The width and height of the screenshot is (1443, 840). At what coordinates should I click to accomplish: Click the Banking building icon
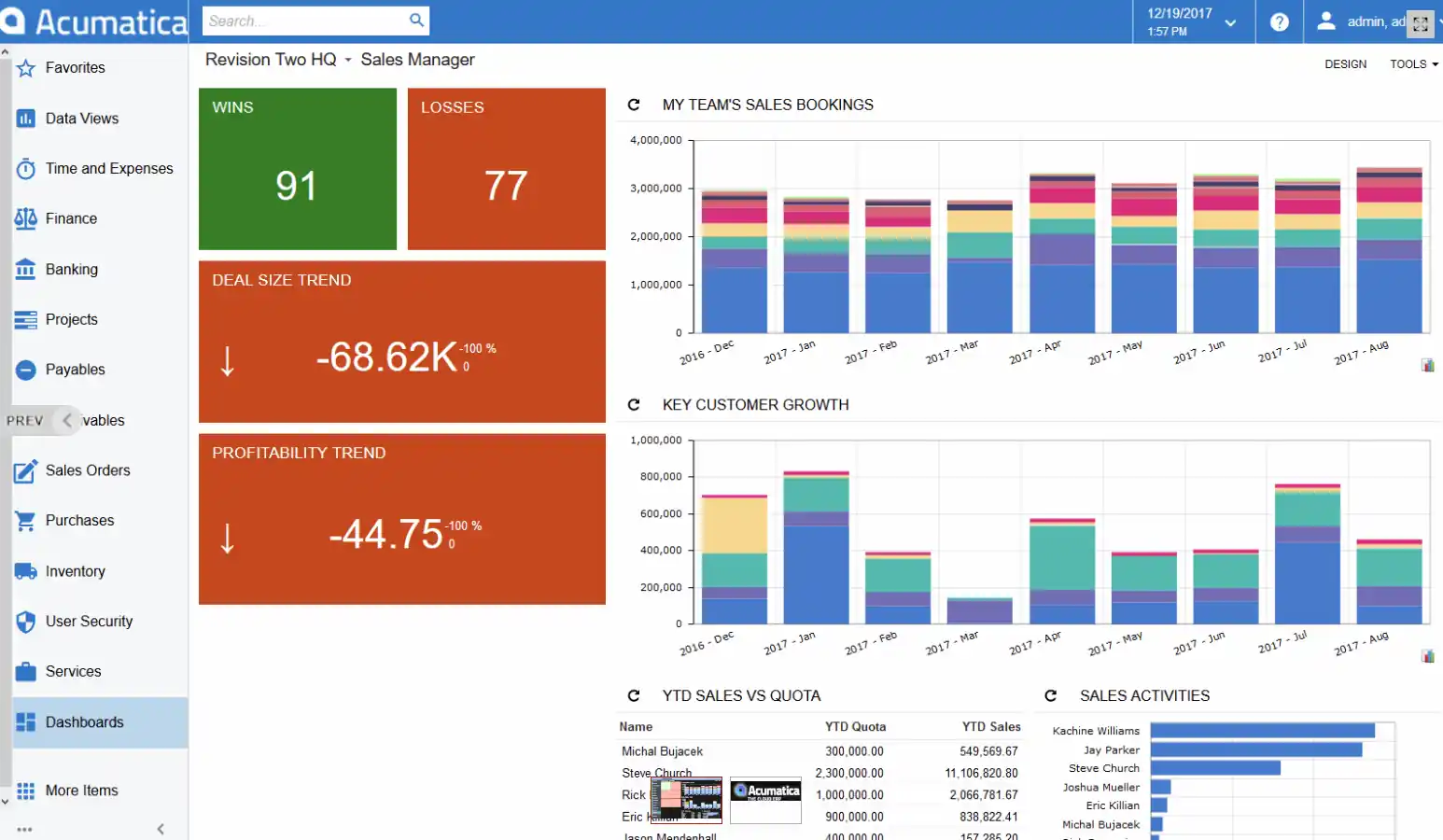[26, 270]
